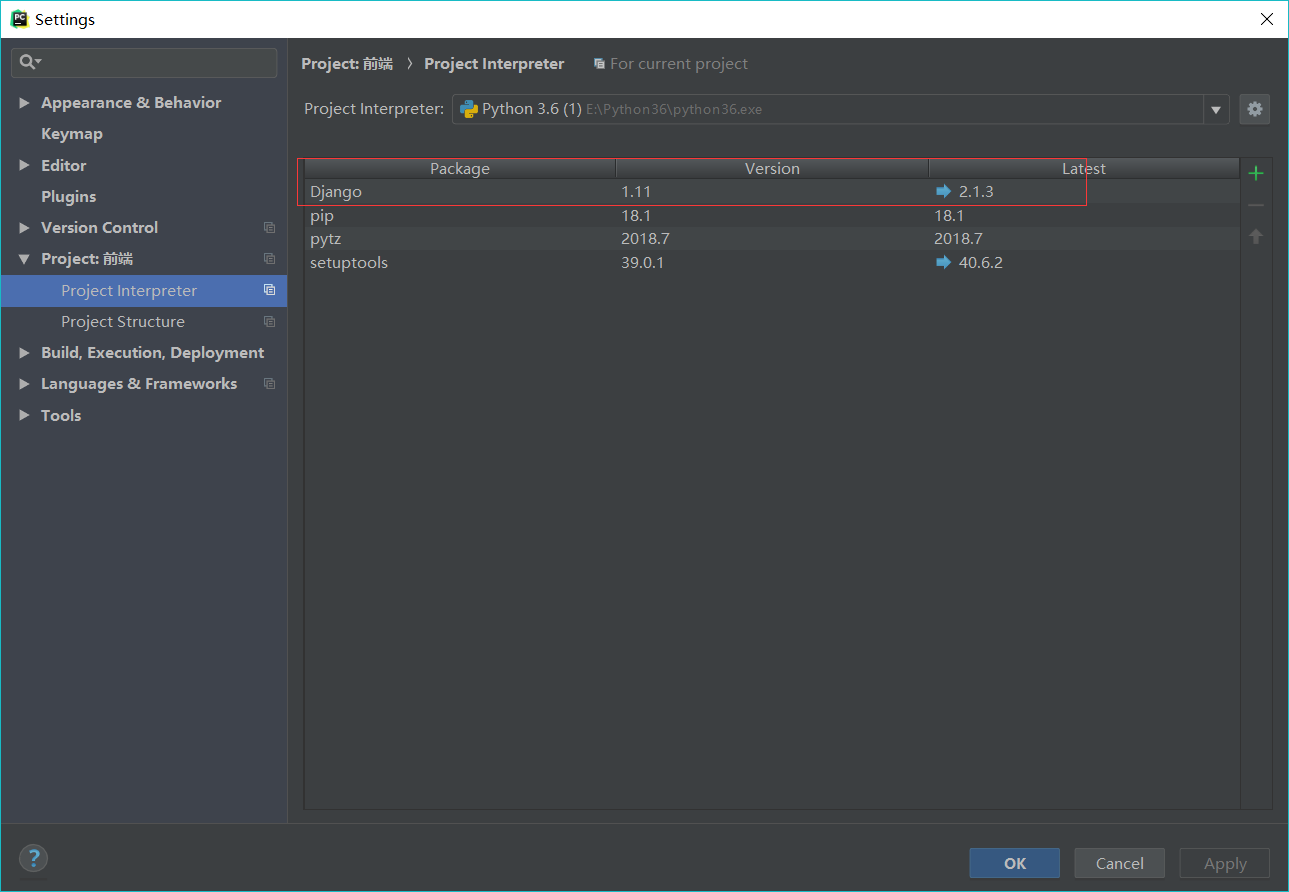
Task: Click the blue upgrade arrow for Django
Action: pyautogui.click(x=943, y=191)
